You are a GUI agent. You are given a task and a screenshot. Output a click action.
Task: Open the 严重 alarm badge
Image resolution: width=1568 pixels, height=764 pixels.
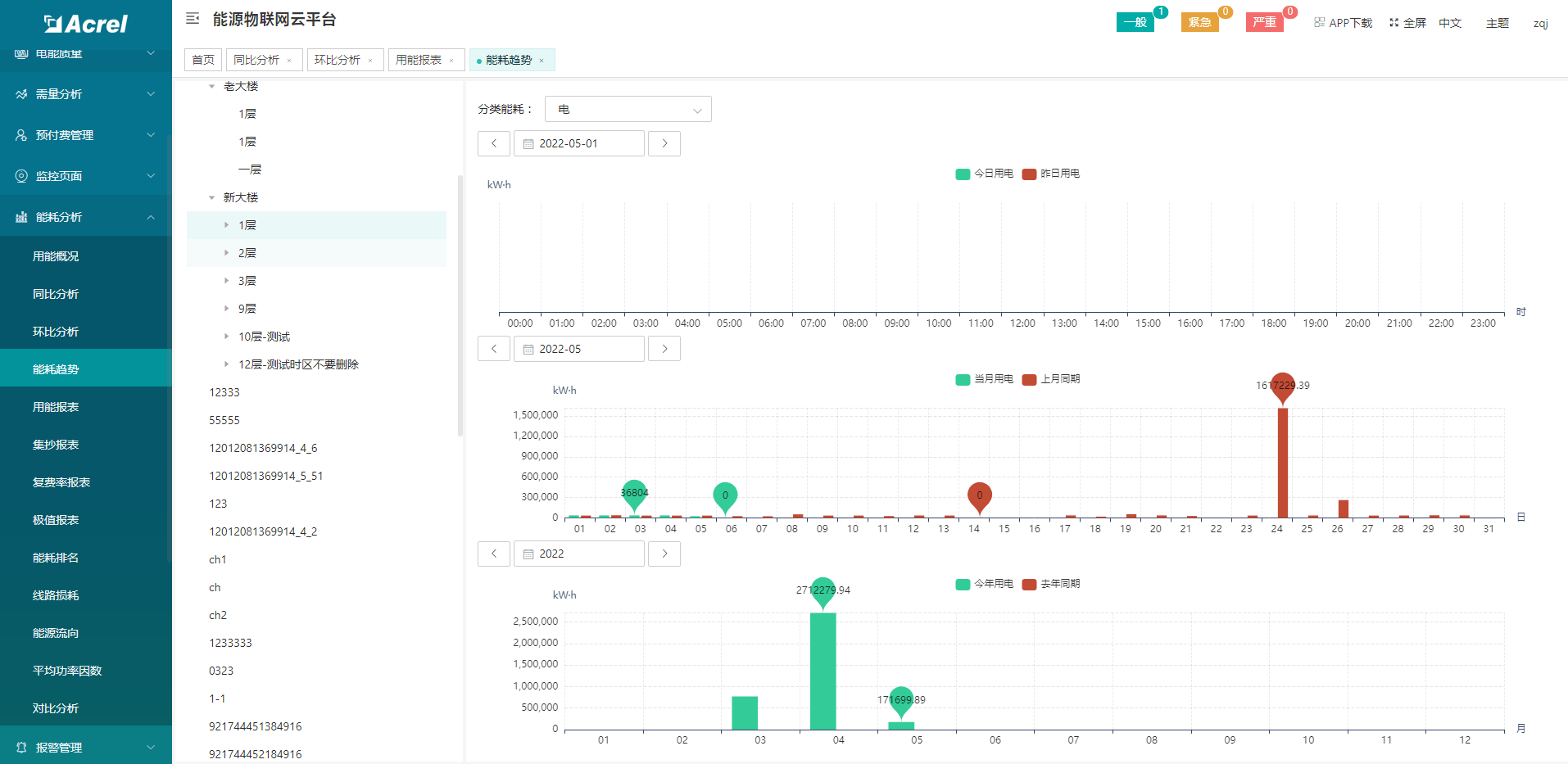point(1264,22)
